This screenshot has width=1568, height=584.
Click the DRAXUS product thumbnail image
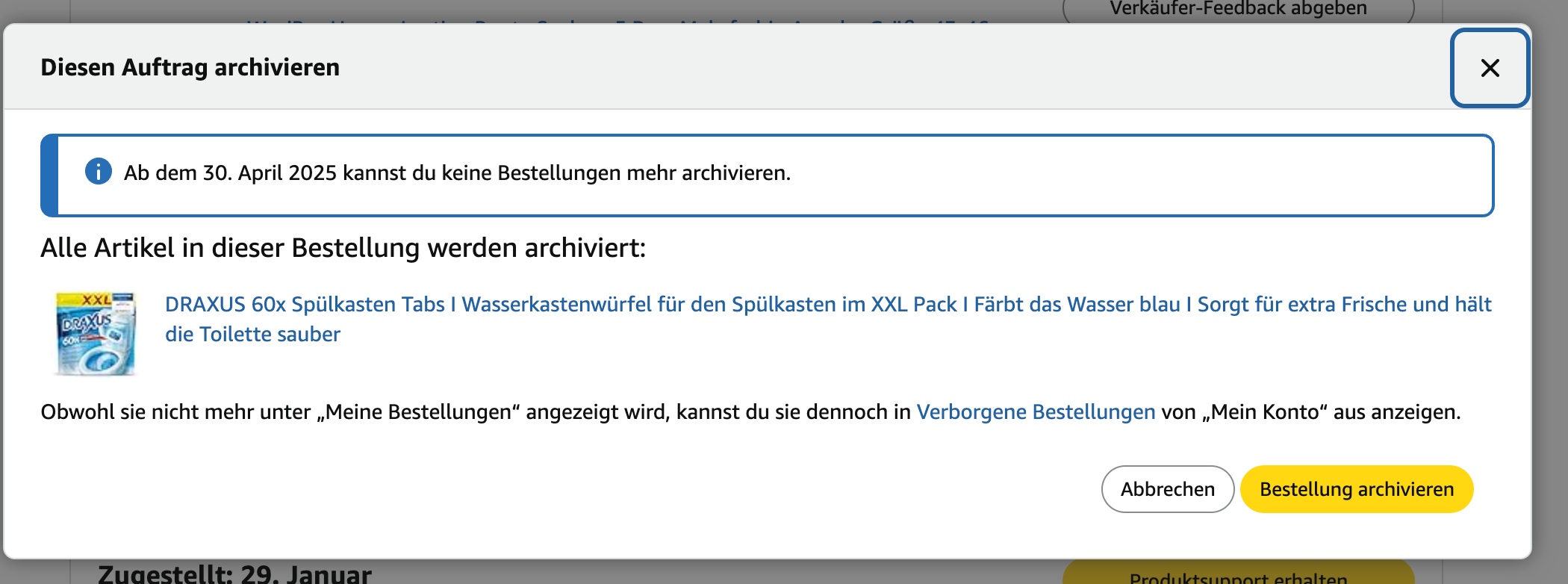[96, 333]
